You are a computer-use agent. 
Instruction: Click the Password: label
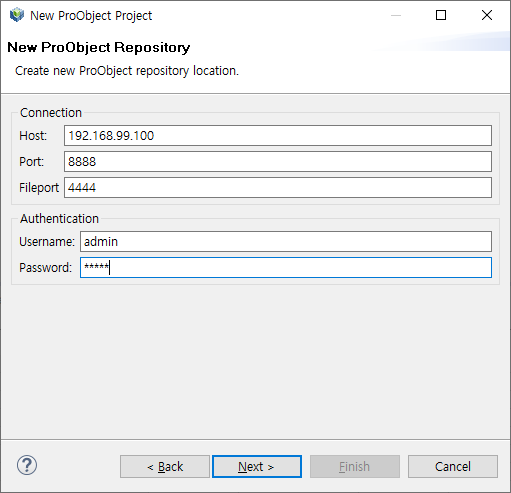point(46,268)
